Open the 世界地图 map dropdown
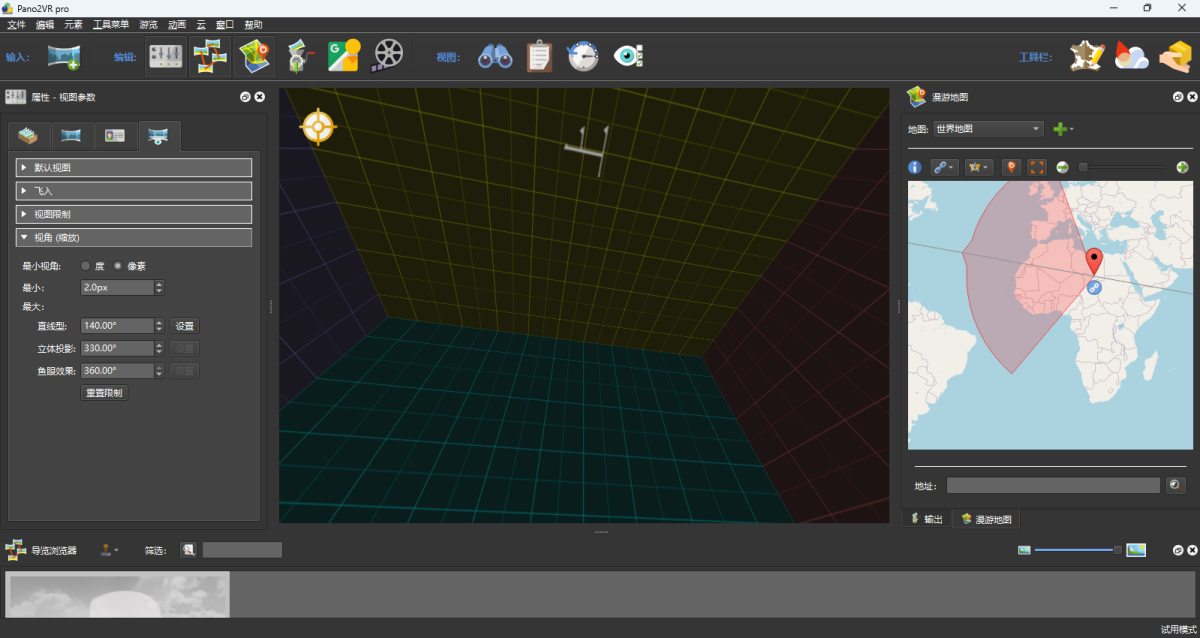 988,129
